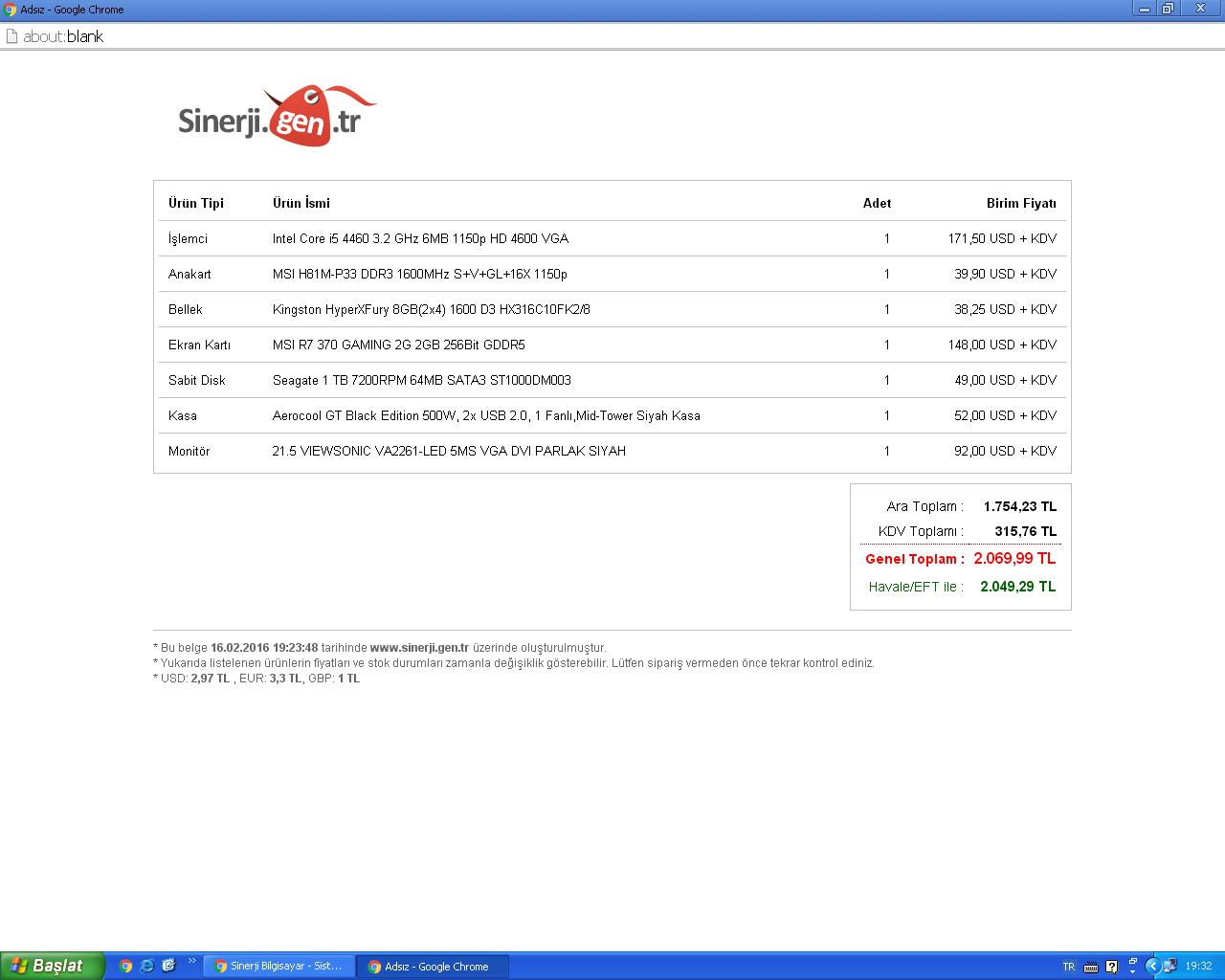The image size is (1225, 980).
Task: Click the Genel Toplam value 2.069,99 TL
Action: (1014, 558)
